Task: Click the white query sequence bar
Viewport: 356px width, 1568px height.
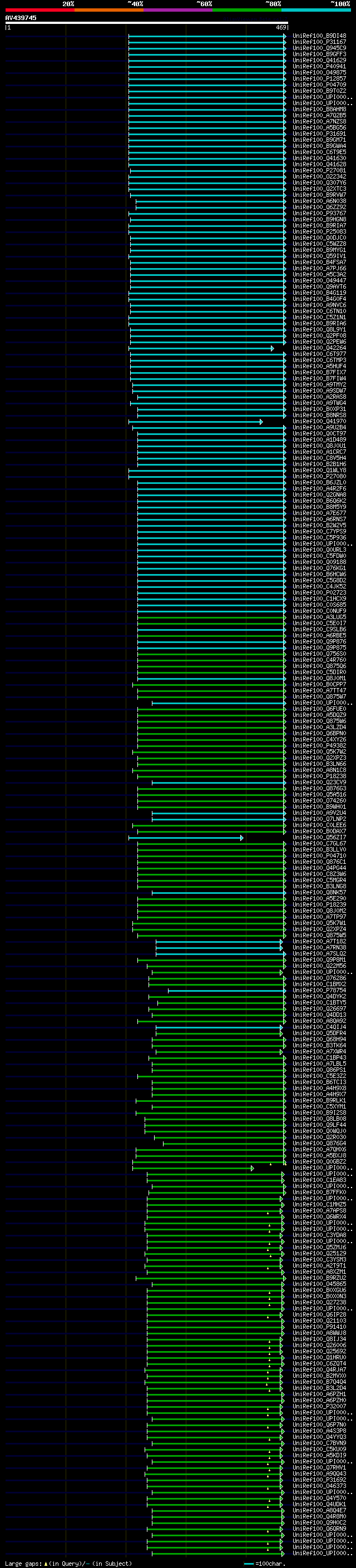Action: 147,22
